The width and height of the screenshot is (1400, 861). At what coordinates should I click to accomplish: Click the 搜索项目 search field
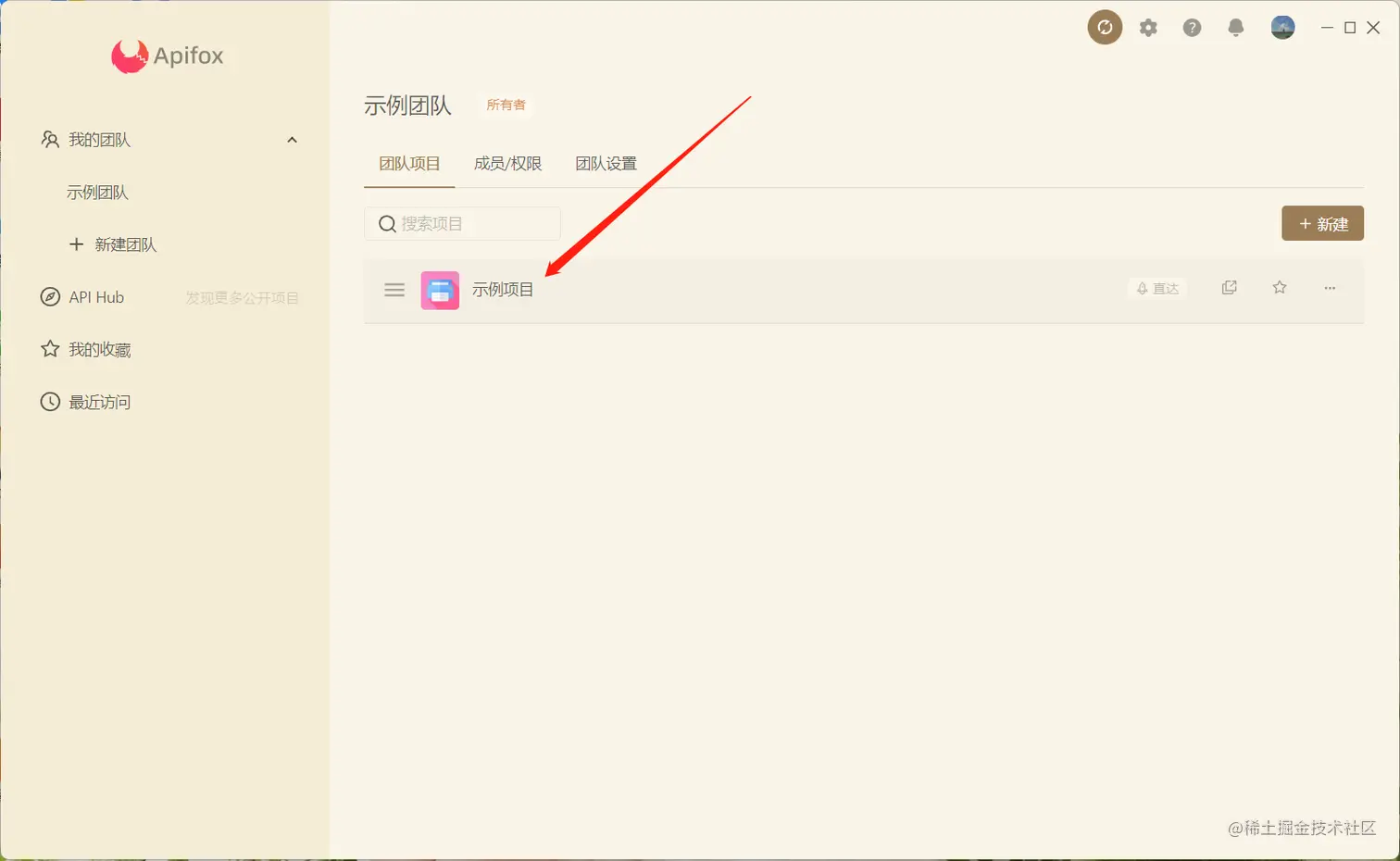pos(462,223)
